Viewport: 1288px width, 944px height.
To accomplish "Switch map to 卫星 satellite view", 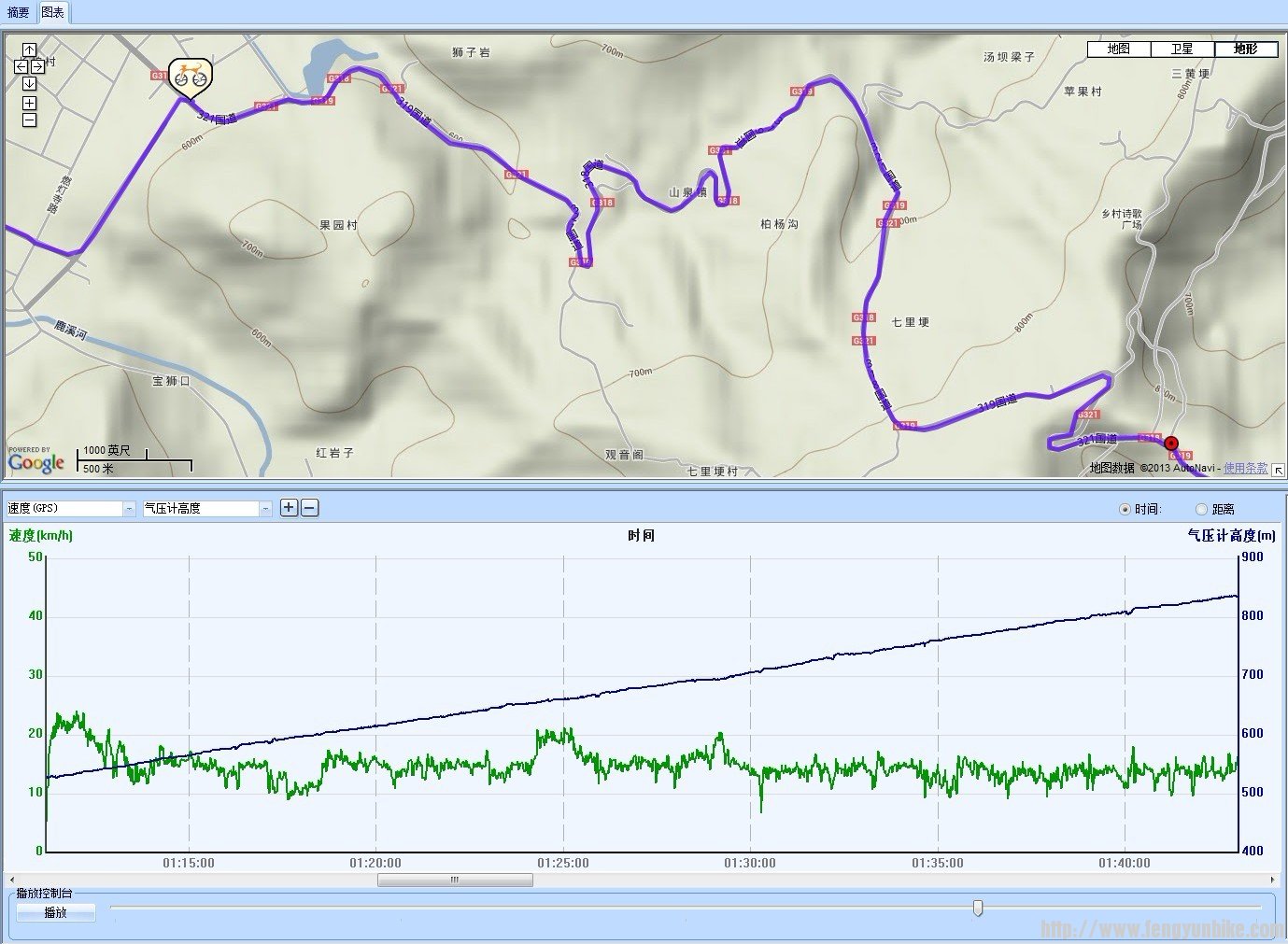I will [1182, 49].
